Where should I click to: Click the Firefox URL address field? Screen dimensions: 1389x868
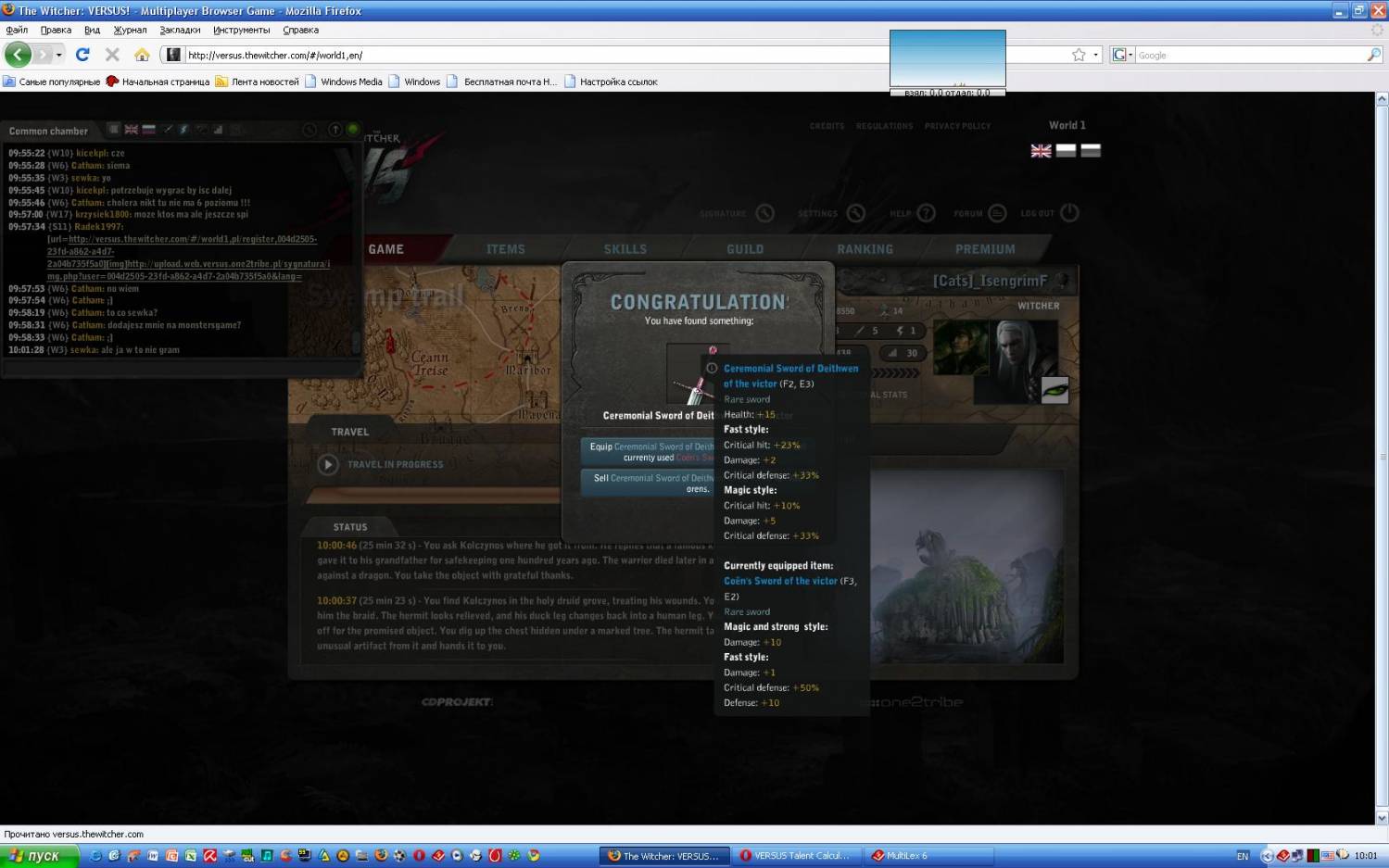[x=528, y=55]
